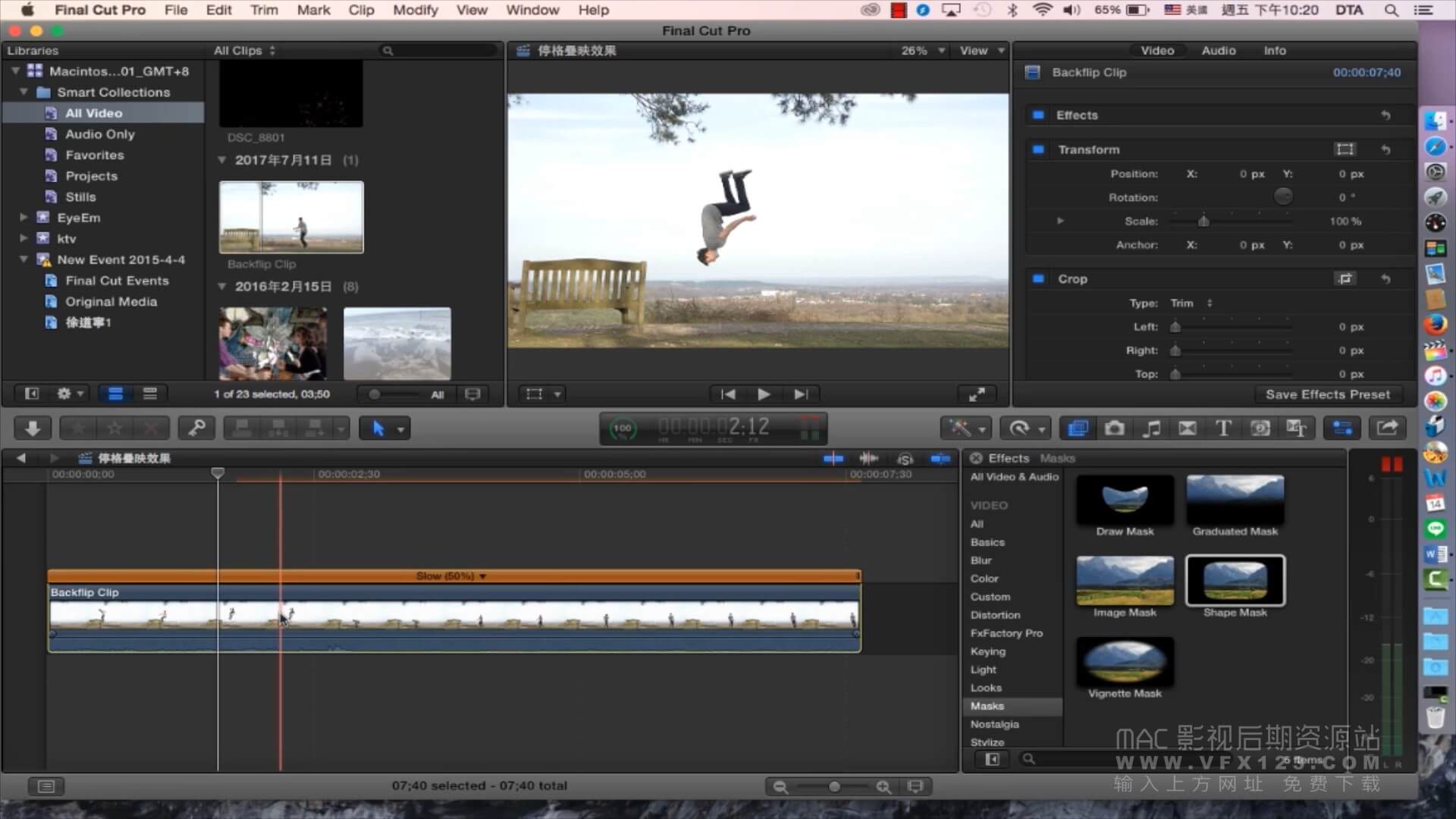Open clip appearance options in browser

472,394
